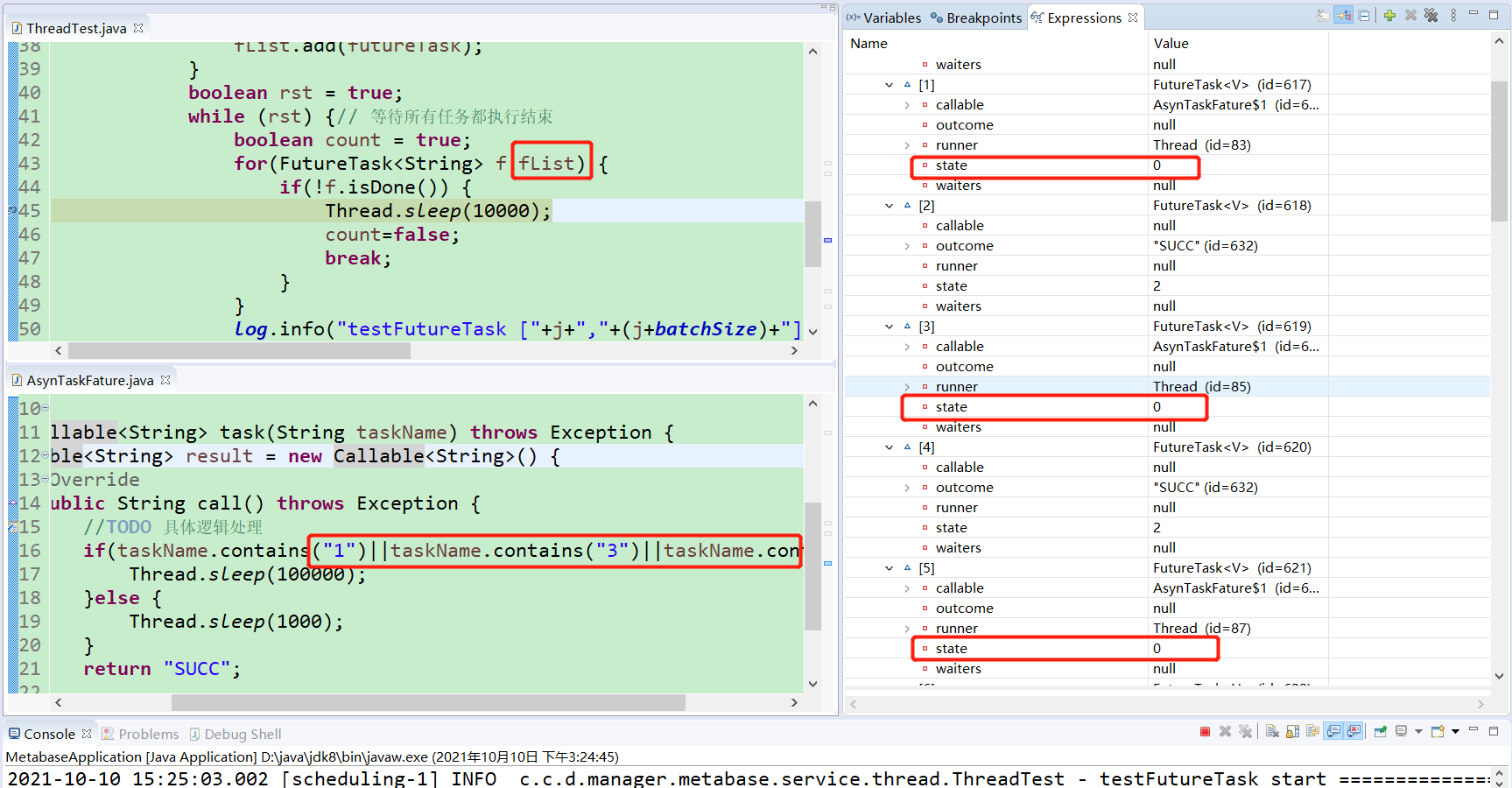Click line 45 breakpoint marker gutter
Viewport: 1512px width, 788px height.
click(12, 210)
